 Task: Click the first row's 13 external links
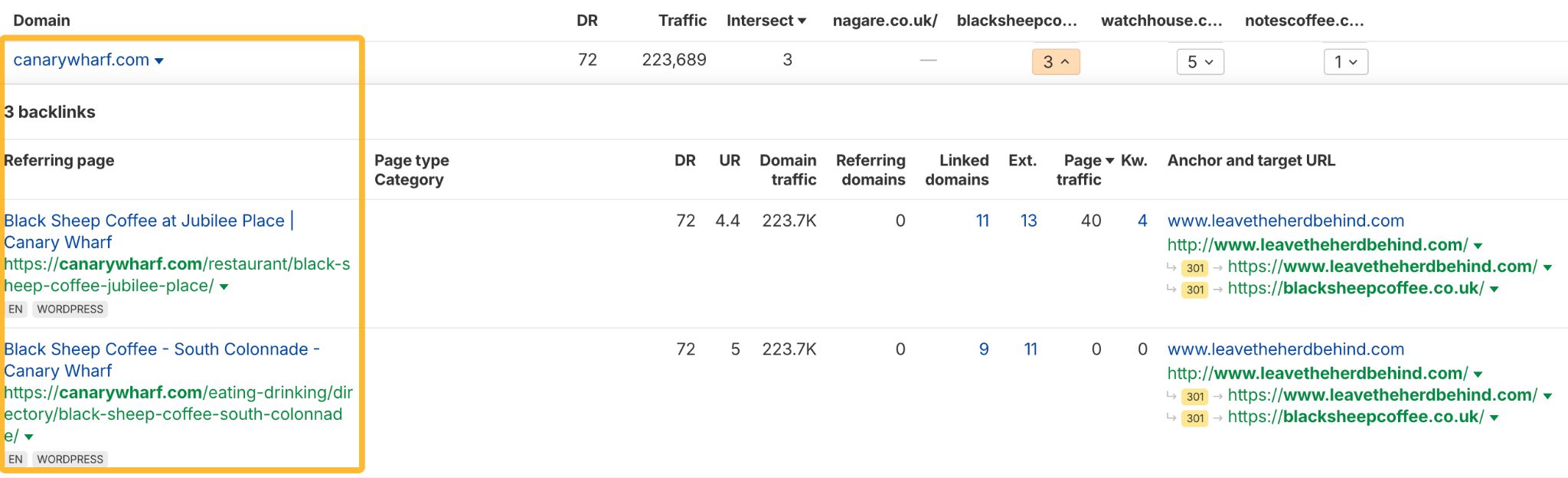[x=1028, y=221]
